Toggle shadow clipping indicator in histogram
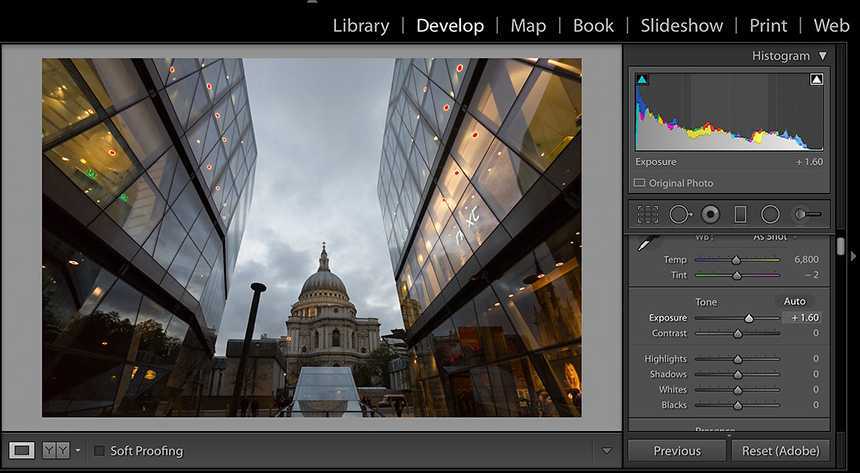Image resolution: width=860 pixels, height=473 pixels. (642, 79)
